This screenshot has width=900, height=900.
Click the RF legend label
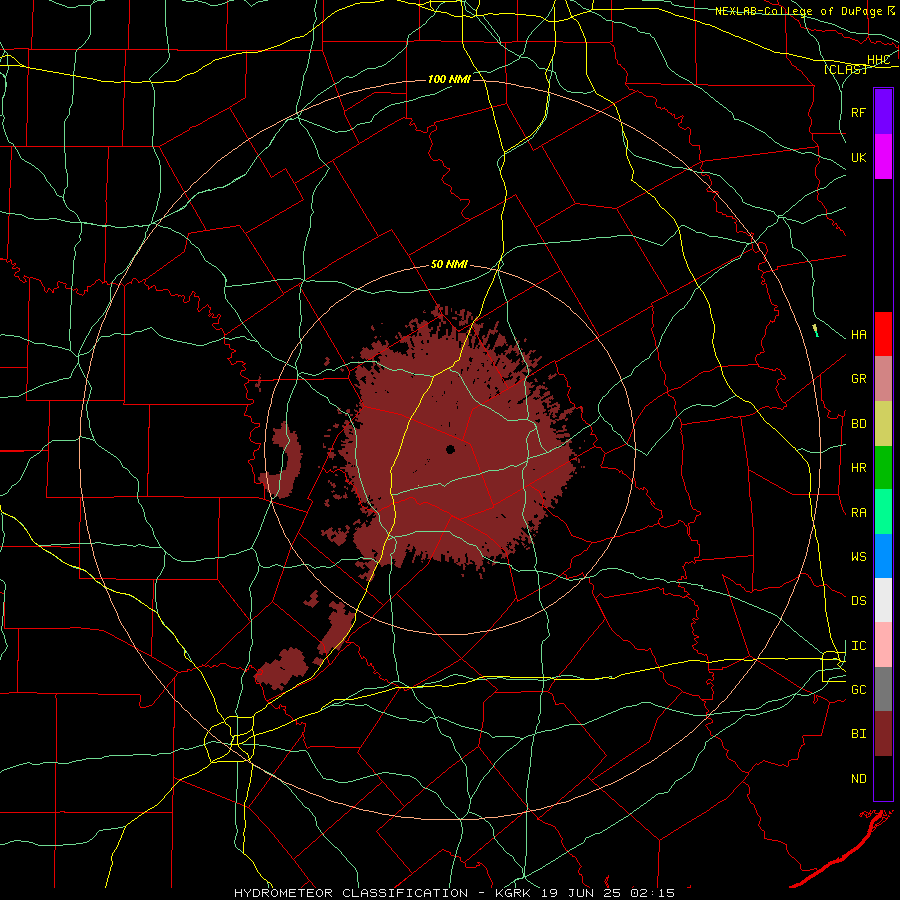tap(858, 112)
